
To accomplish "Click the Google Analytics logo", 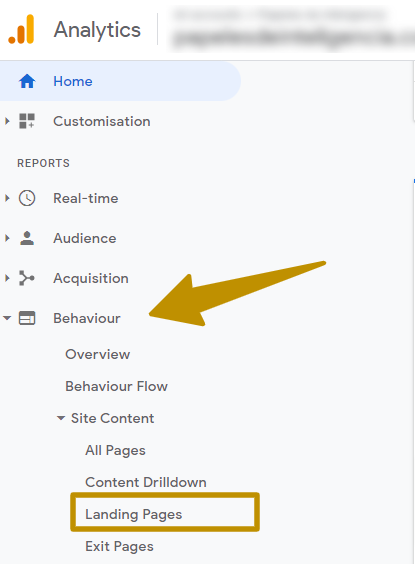I will click(x=21, y=29).
